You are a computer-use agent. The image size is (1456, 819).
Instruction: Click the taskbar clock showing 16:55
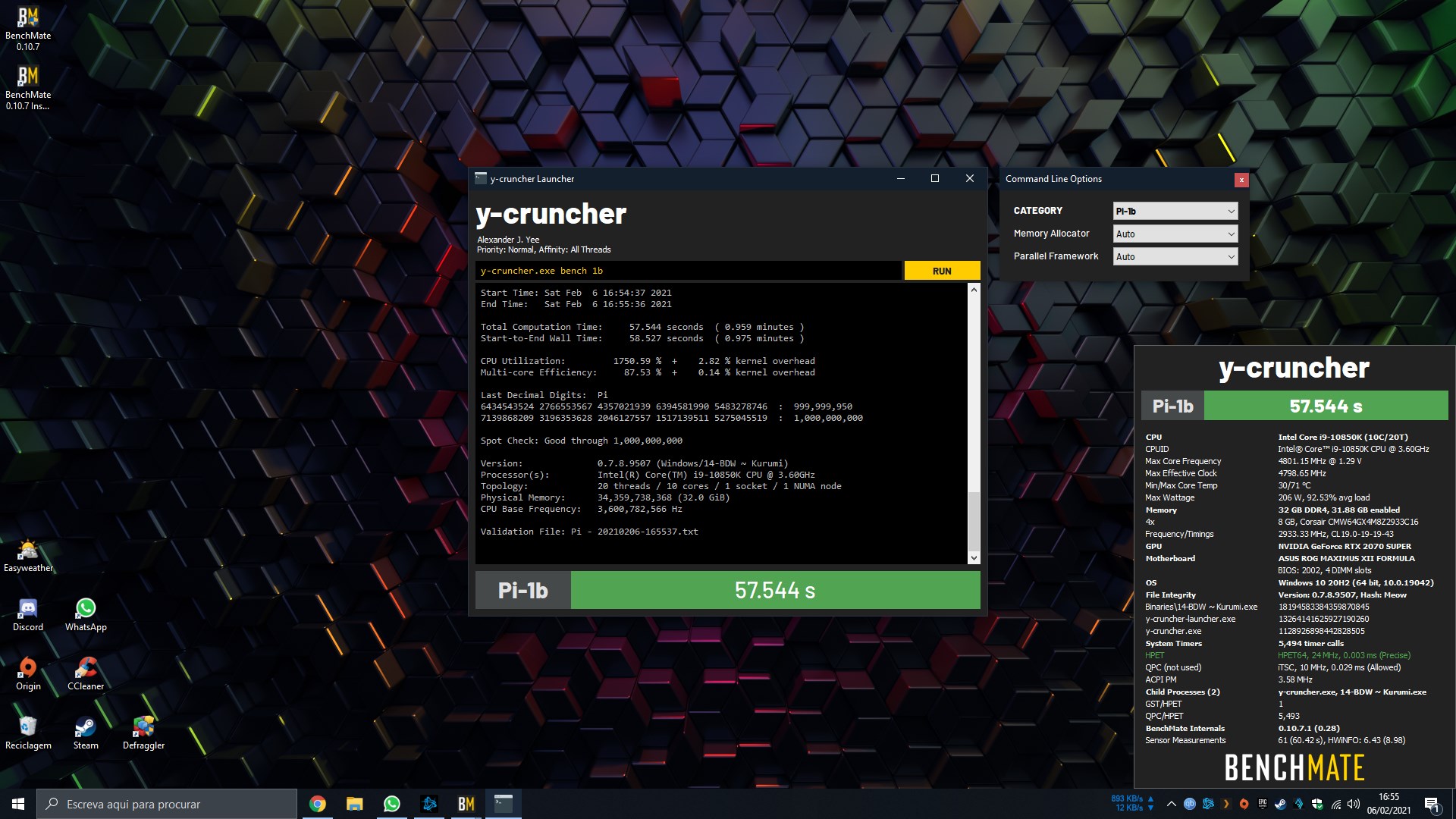tap(1389, 804)
